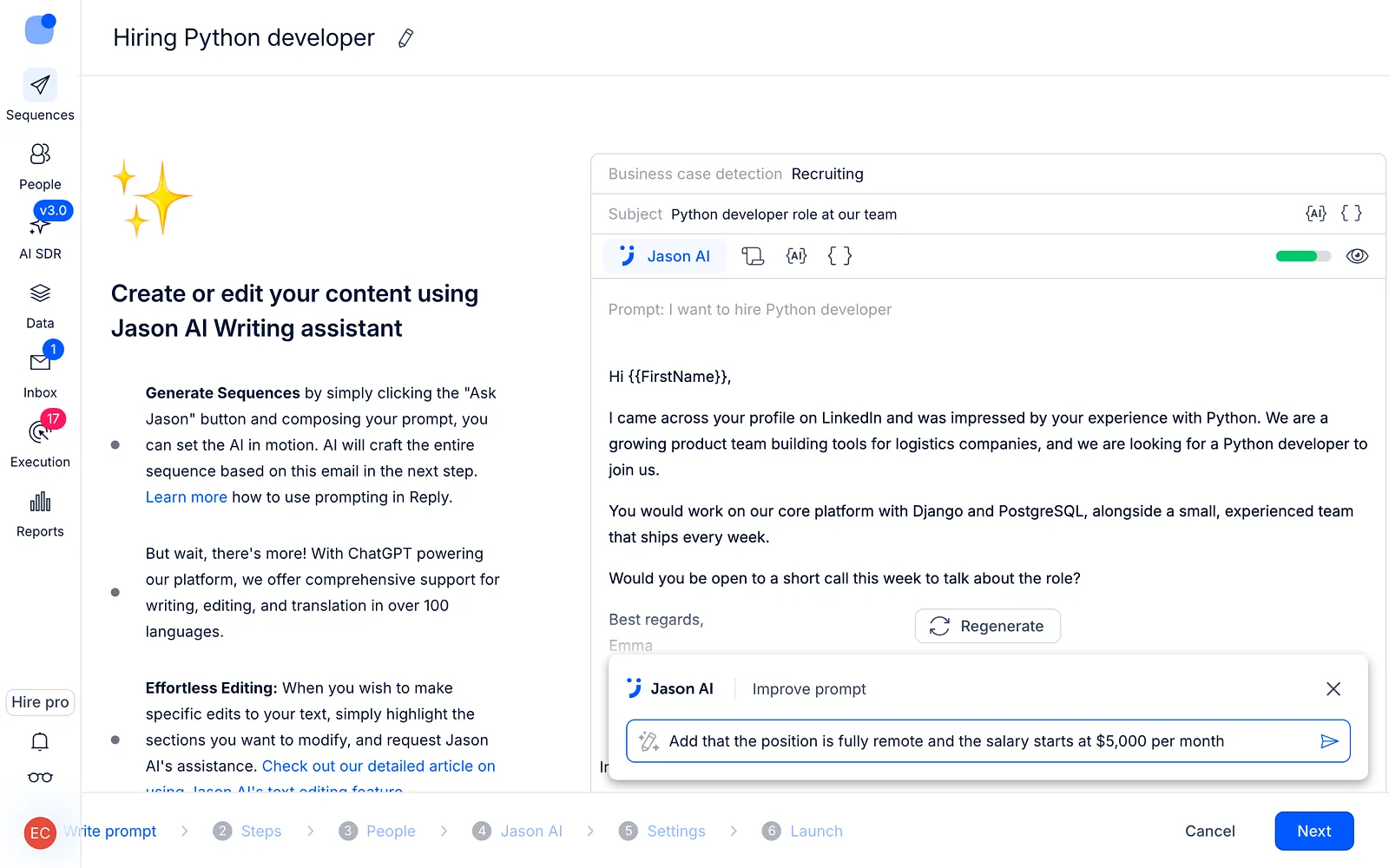Go to the Launch wizard step
This screenshot has width=1389, height=868.
point(802,832)
